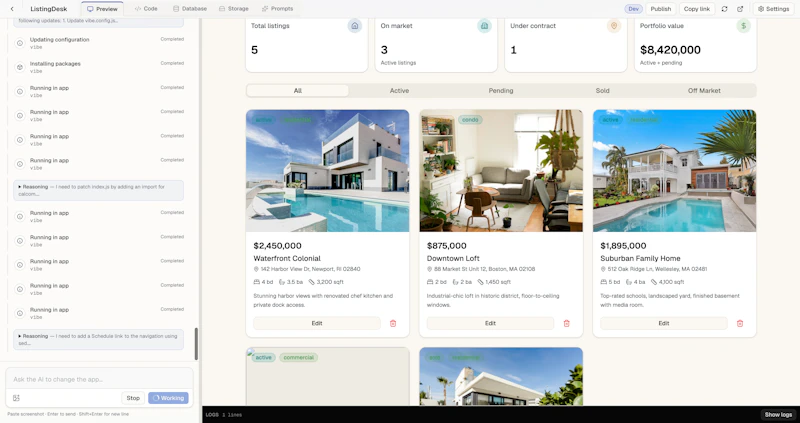Click the Total listings home icon
This screenshot has height=423, width=800.
click(x=355, y=26)
